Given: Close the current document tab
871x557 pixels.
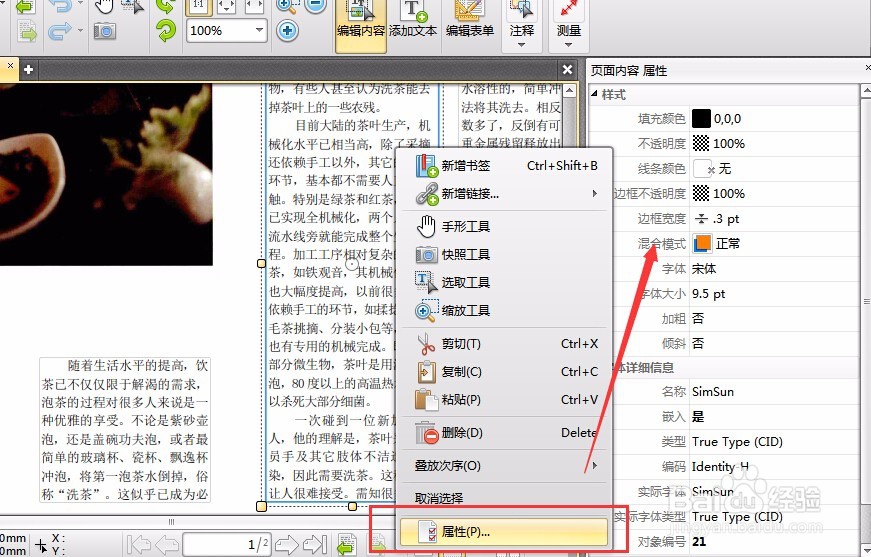Looking at the screenshot, I should click(x=10, y=66).
